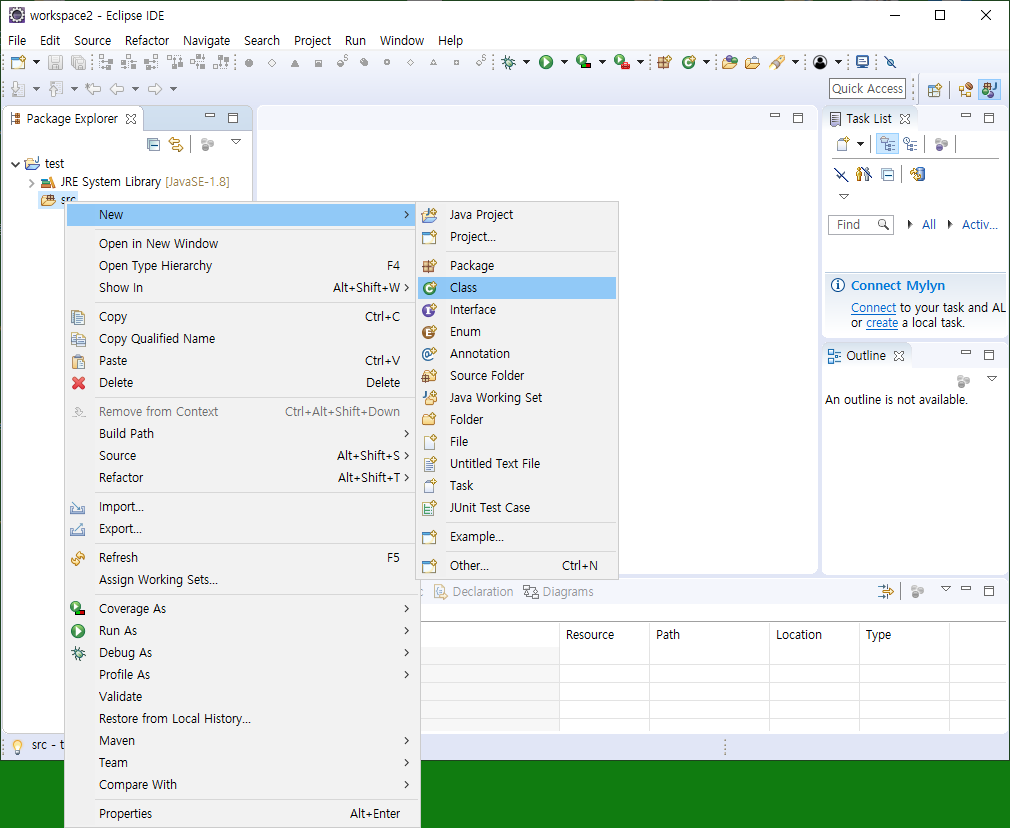This screenshot has height=828, width=1010.
Task: Select Open Type Hierarchy
Action: pyautogui.click(x=243, y=266)
